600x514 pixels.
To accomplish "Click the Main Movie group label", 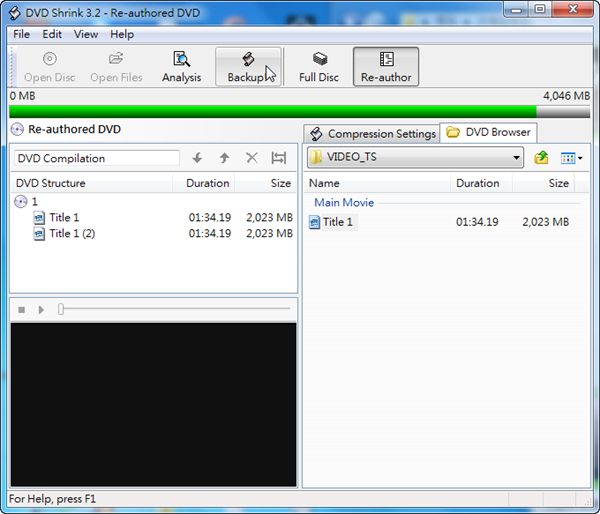I will (x=344, y=202).
